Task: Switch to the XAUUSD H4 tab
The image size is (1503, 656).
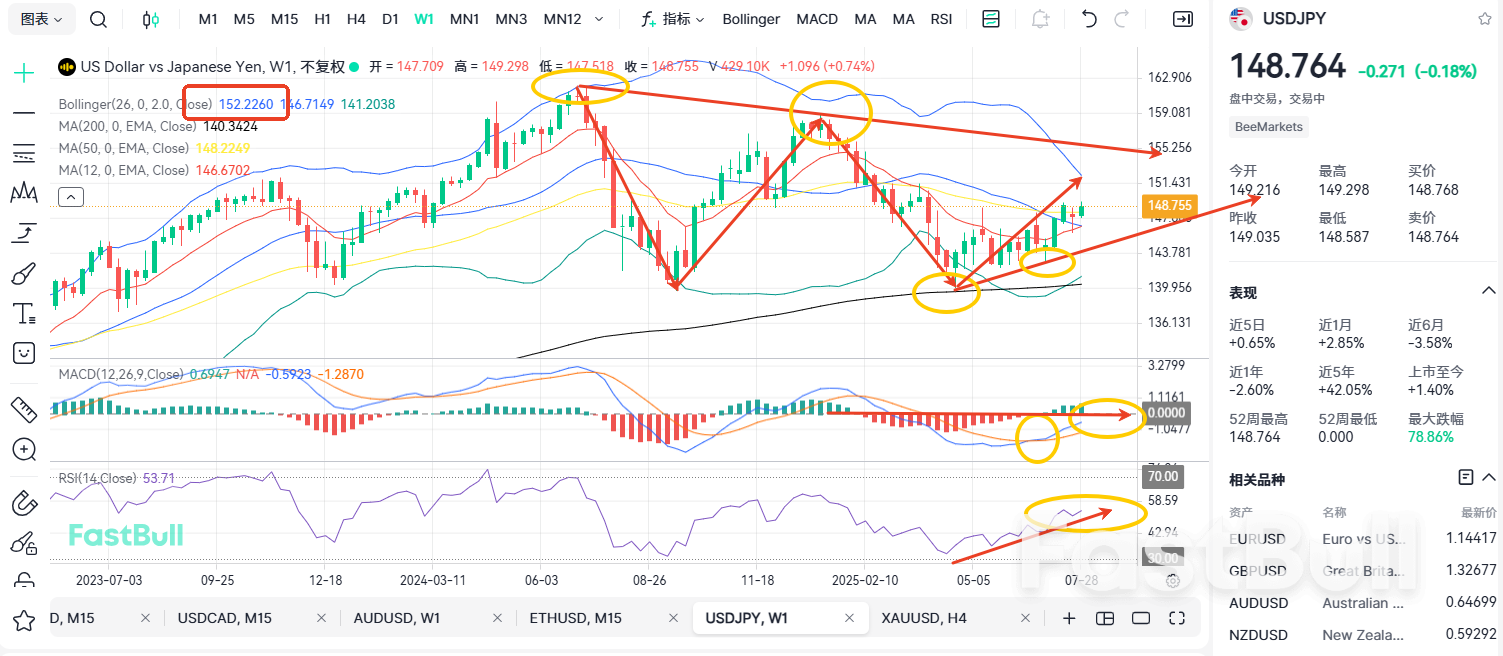Action: (x=924, y=618)
